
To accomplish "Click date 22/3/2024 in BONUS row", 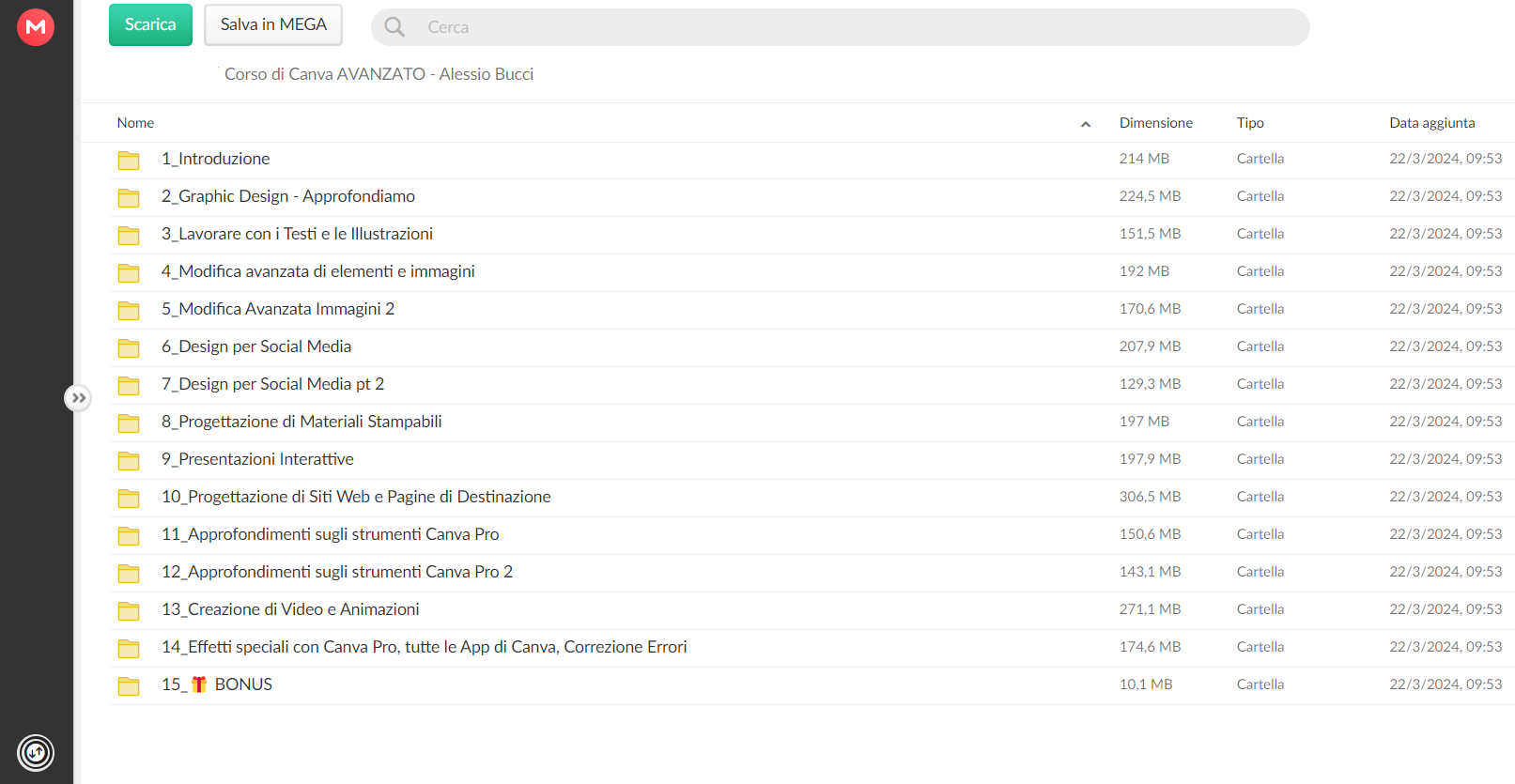I will click(x=1445, y=684).
